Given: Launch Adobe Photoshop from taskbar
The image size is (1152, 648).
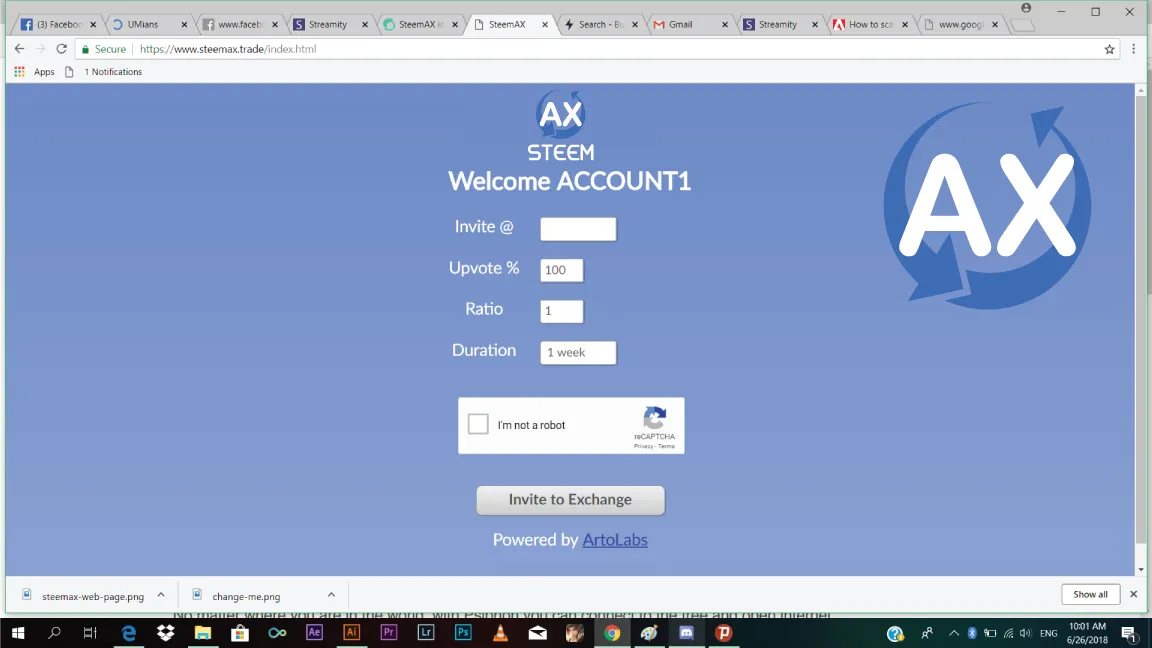Looking at the screenshot, I should tap(463, 633).
